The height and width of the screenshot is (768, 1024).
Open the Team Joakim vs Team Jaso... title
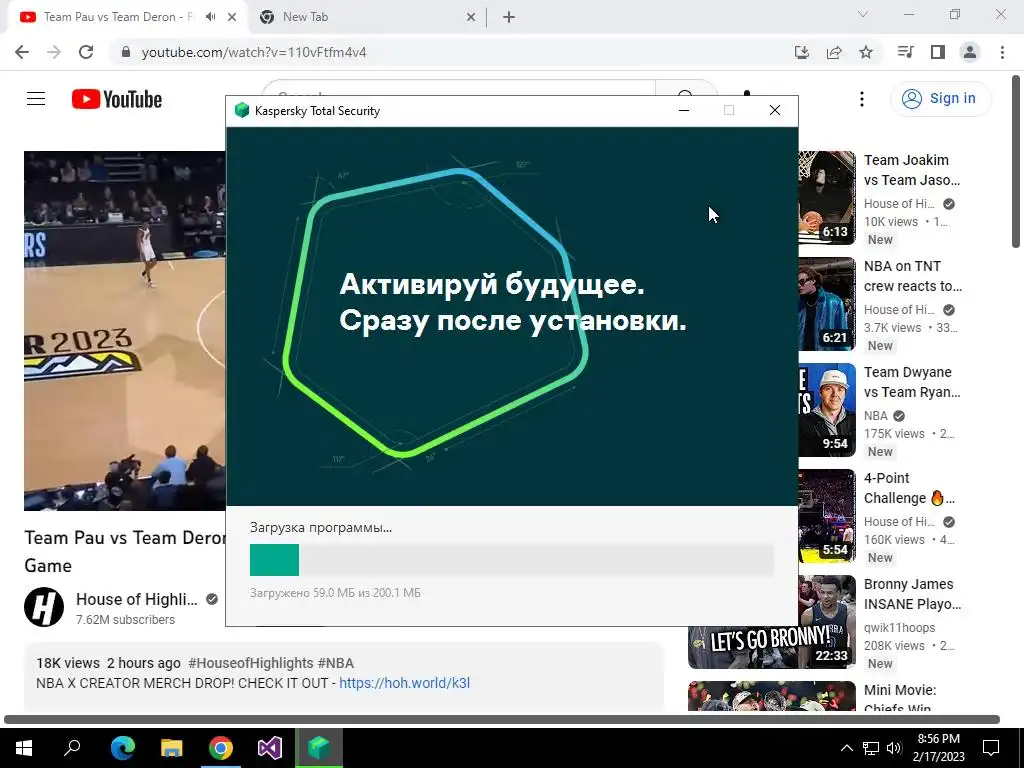pos(912,170)
